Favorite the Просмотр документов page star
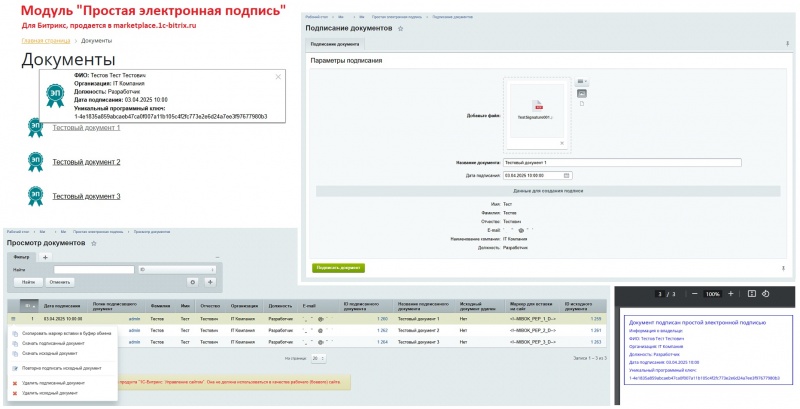This screenshot has width=800, height=409. click(x=93, y=243)
